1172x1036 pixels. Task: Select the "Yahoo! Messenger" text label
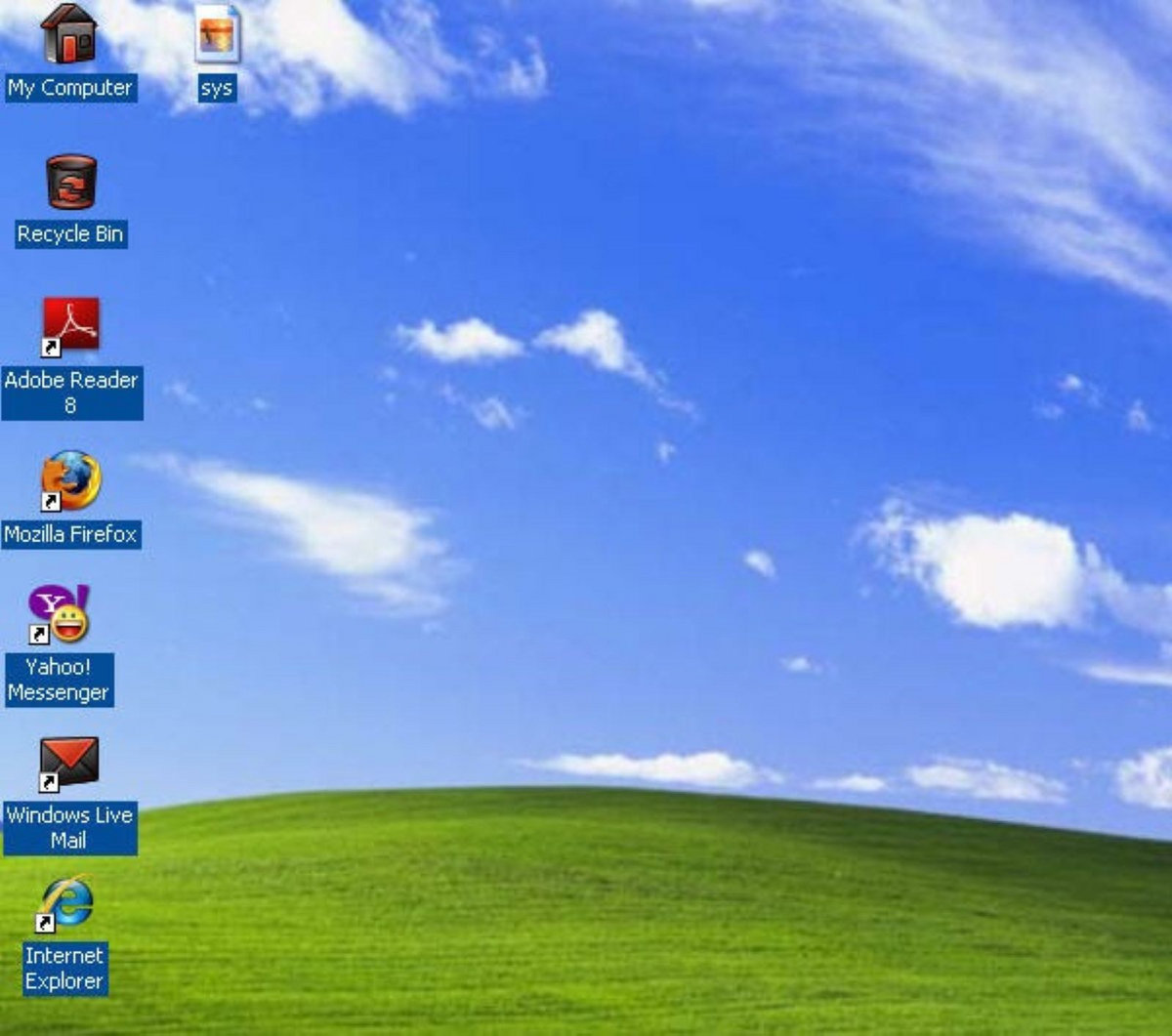coord(59,680)
